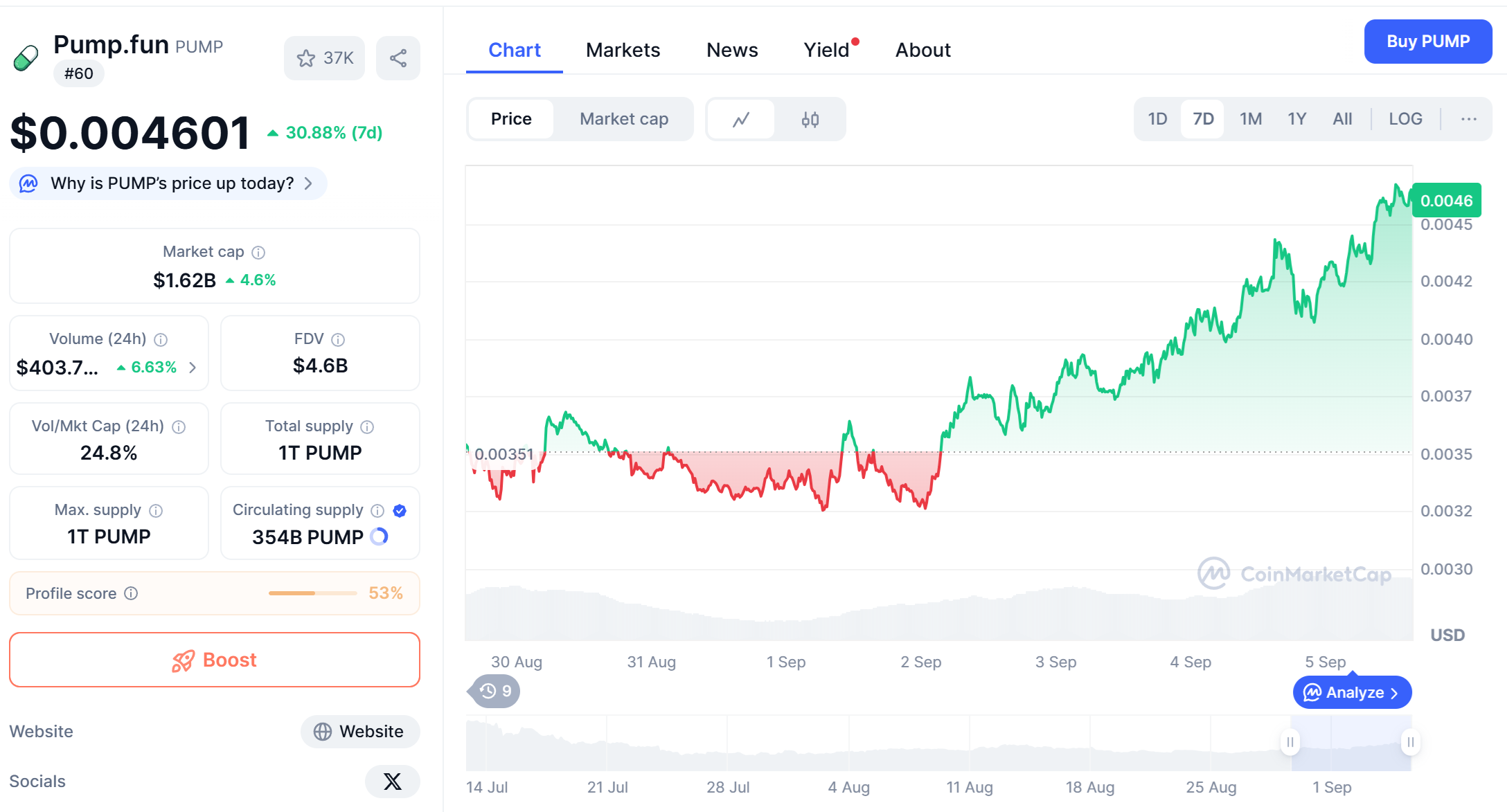Open the history events badge showing 9
The image size is (1507, 812).
494,691
